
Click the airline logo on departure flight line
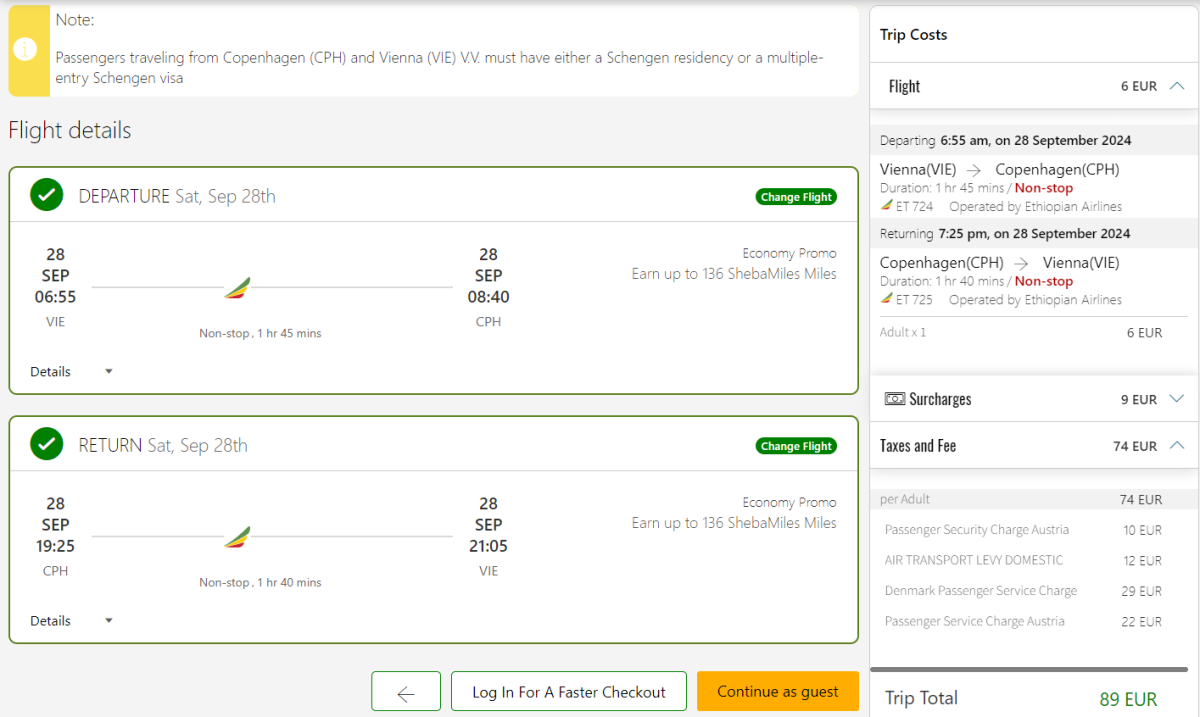coord(237,288)
